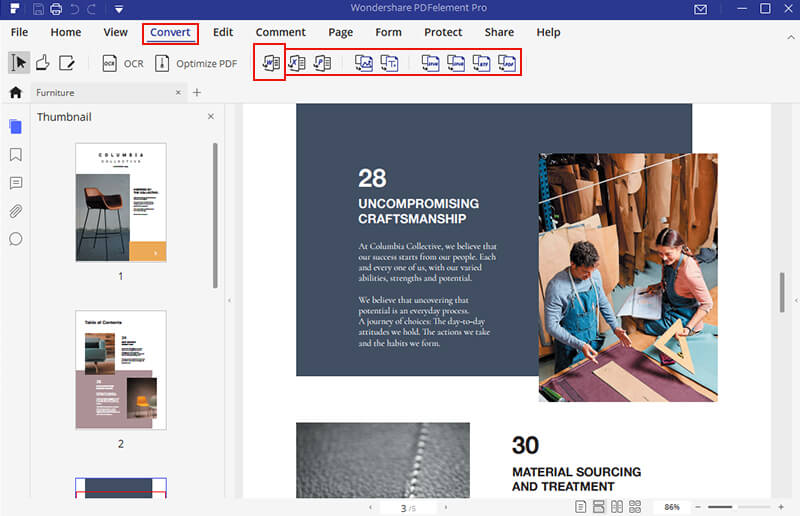Click Optimize PDF

coord(196,63)
